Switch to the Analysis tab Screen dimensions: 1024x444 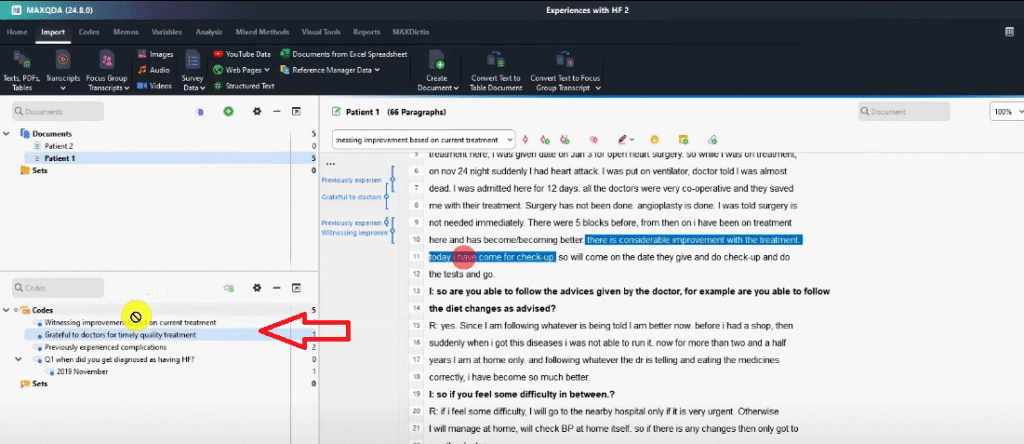[209, 32]
